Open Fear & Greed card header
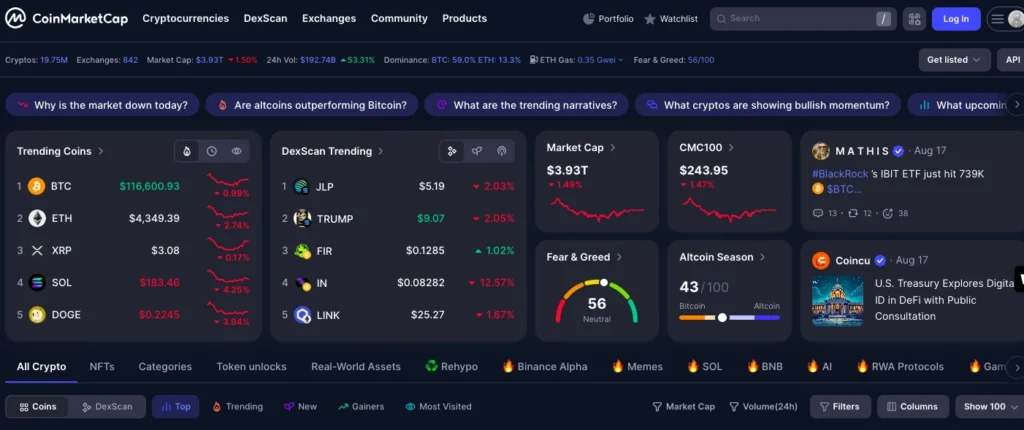 (584, 257)
